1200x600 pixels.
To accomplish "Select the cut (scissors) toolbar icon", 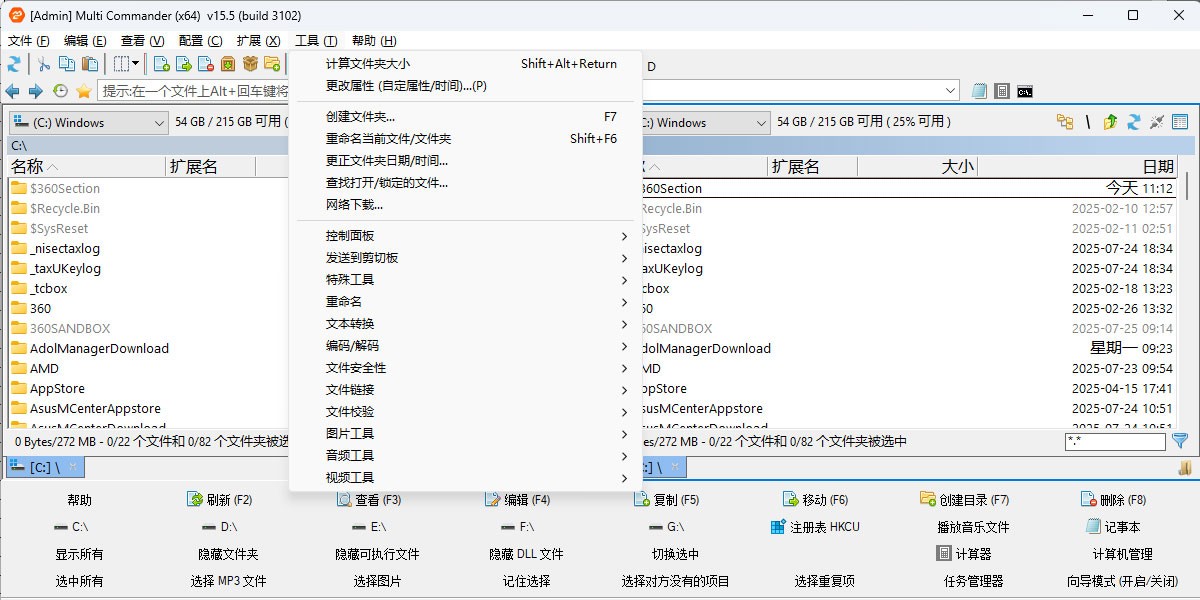I will (x=45, y=64).
